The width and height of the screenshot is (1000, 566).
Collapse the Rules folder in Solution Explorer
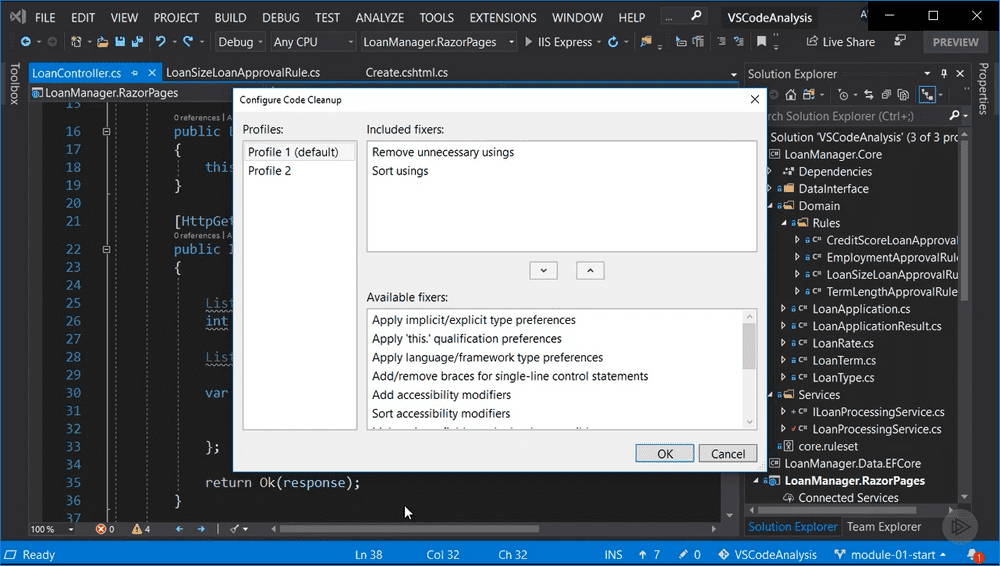click(x=784, y=223)
